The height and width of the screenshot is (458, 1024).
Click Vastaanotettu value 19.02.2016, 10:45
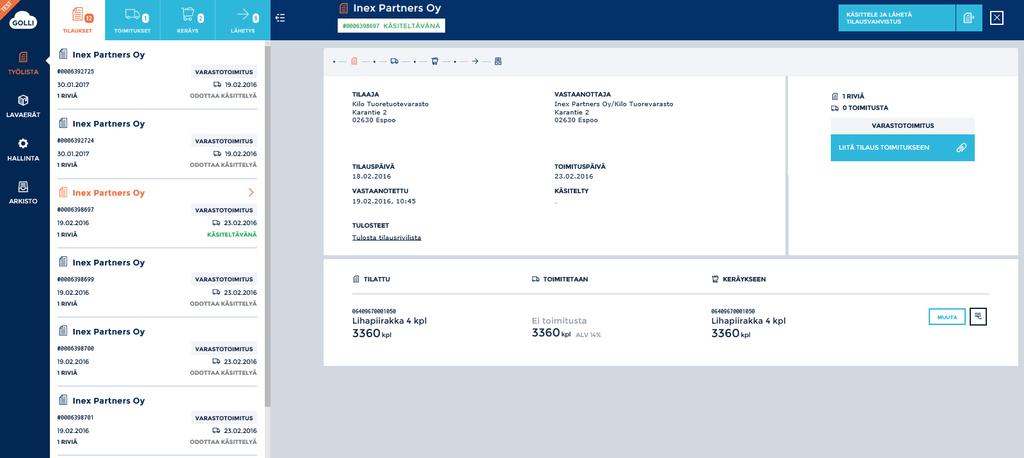click(383, 201)
